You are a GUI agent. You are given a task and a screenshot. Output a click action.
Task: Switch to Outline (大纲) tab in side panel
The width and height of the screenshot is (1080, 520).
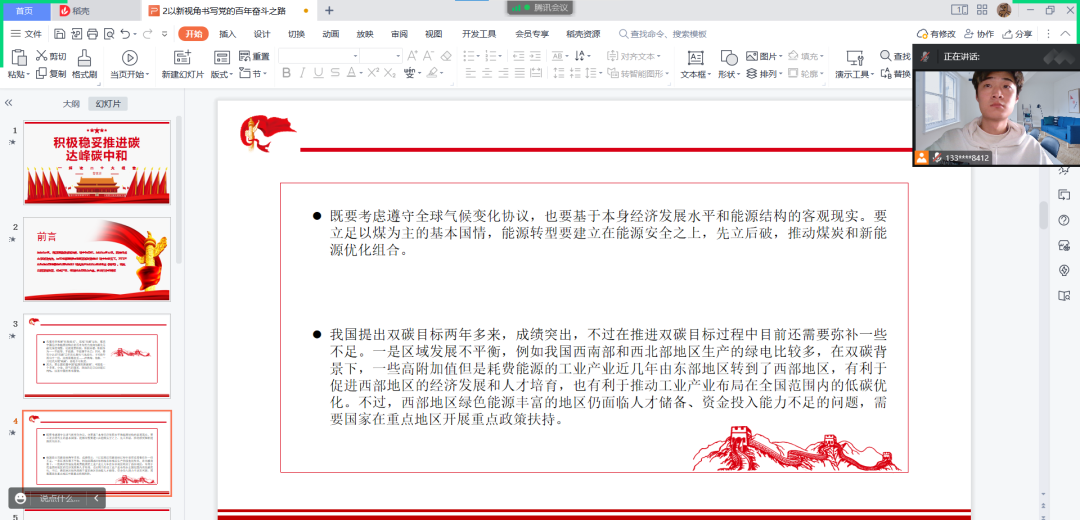[x=71, y=103]
